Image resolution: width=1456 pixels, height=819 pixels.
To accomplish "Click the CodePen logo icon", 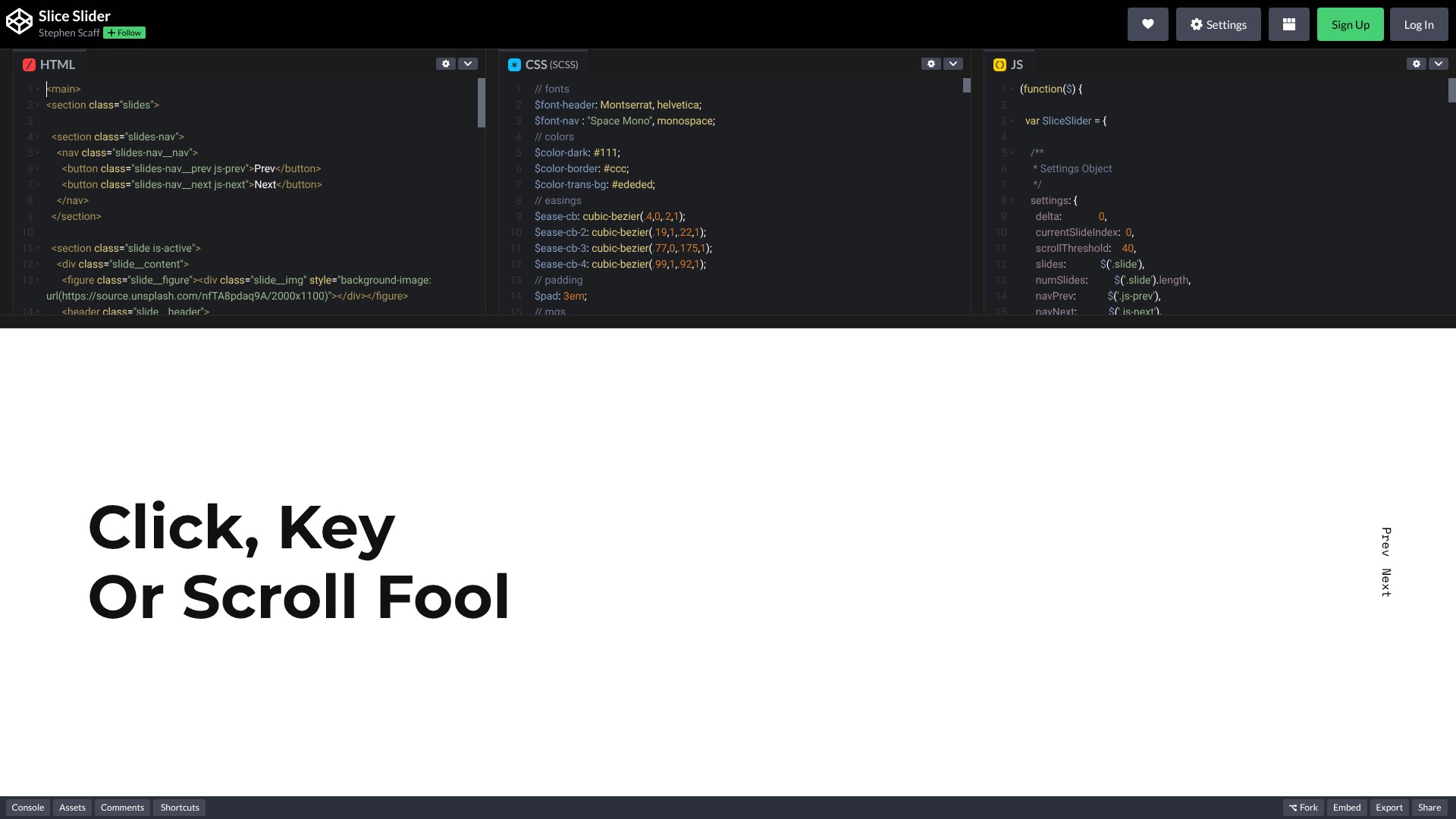I will (x=19, y=22).
